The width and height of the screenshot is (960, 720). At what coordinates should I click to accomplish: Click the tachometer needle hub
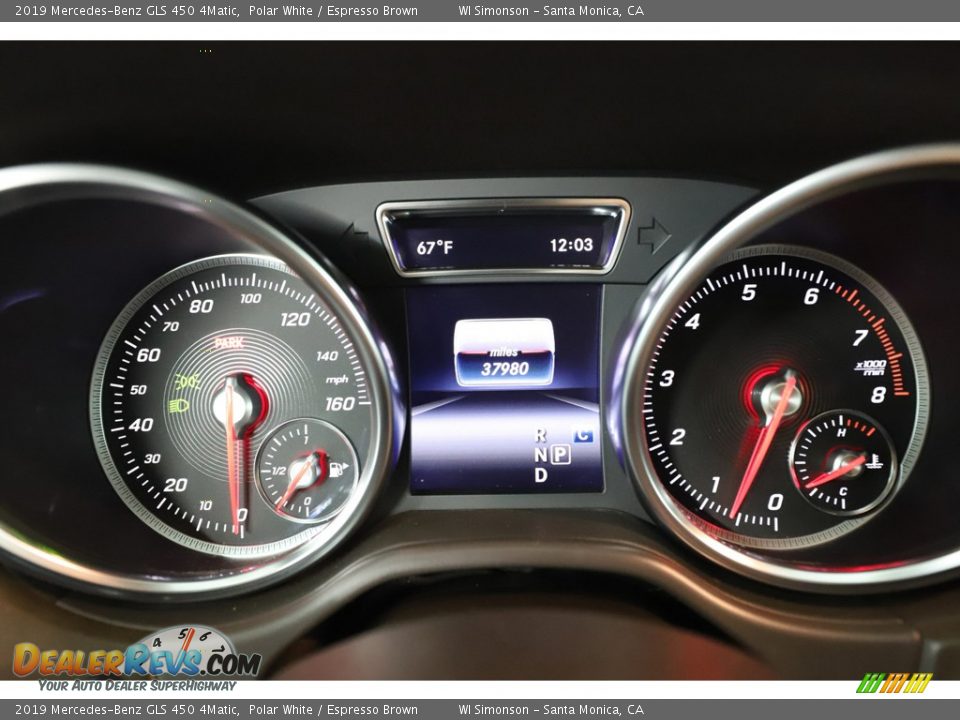[x=781, y=398]
